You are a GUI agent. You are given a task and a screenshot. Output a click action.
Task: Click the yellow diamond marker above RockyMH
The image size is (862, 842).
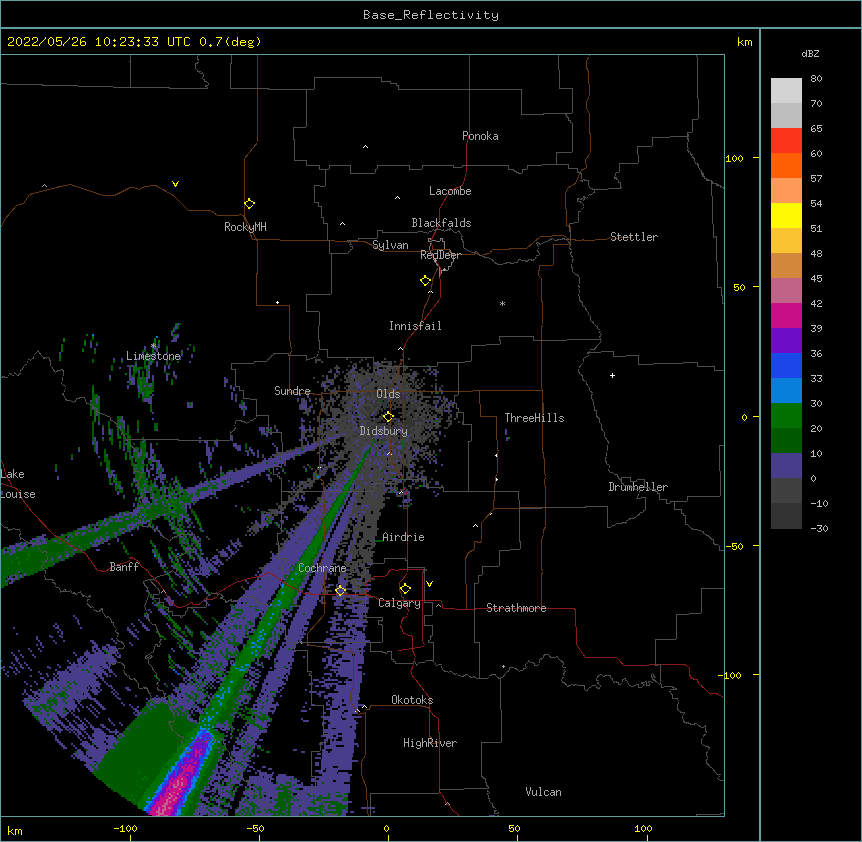click(x=249, y=203)
